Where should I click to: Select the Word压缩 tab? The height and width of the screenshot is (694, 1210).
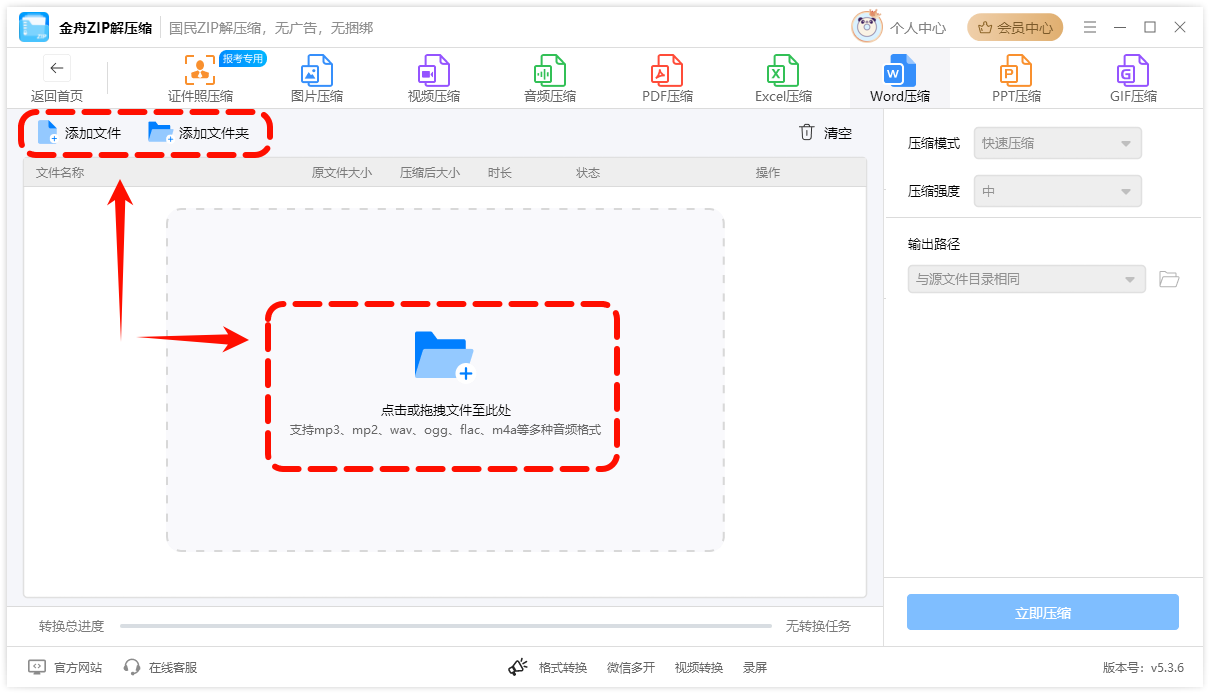900,80
